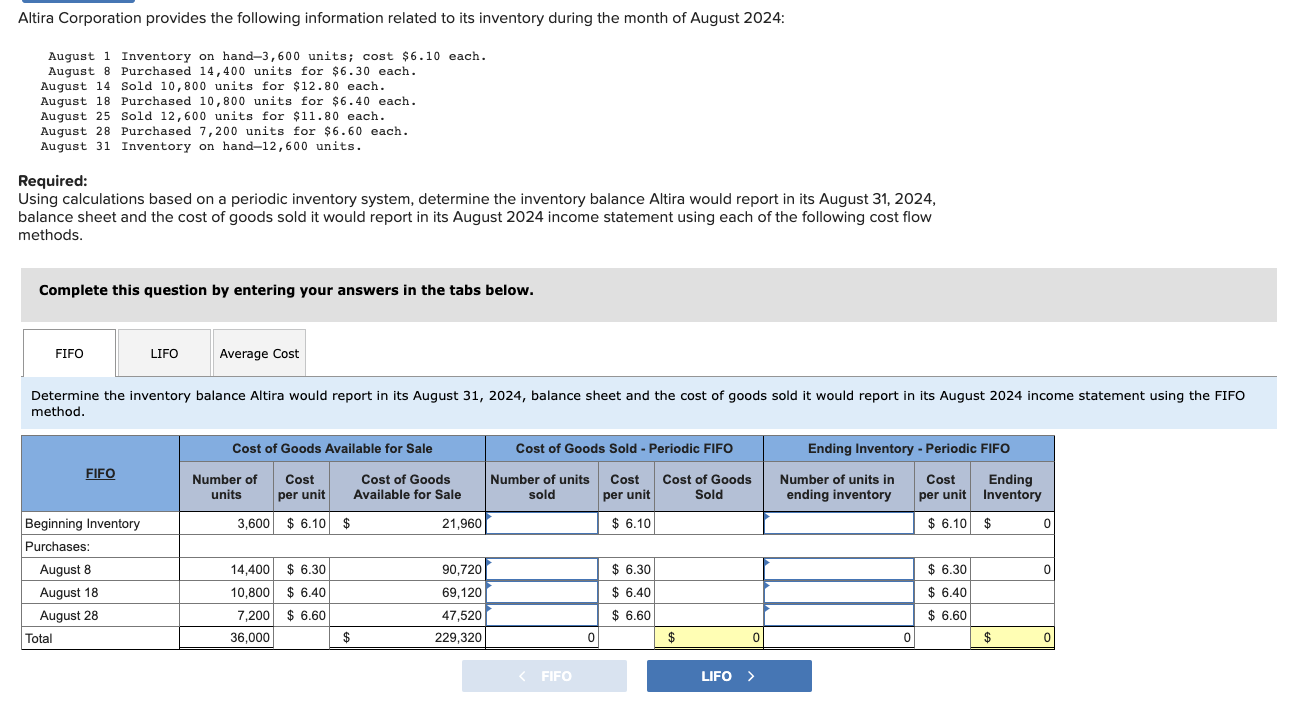Fill ending inventory units for August 18
This screenshot has height=718, width=1314.
(x=839, y=592)
